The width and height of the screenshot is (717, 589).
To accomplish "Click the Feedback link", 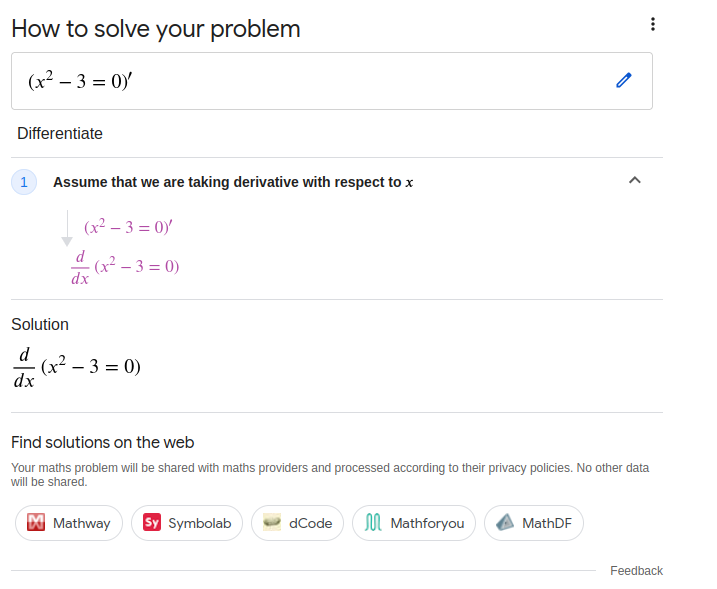I will tap(636, 571).
